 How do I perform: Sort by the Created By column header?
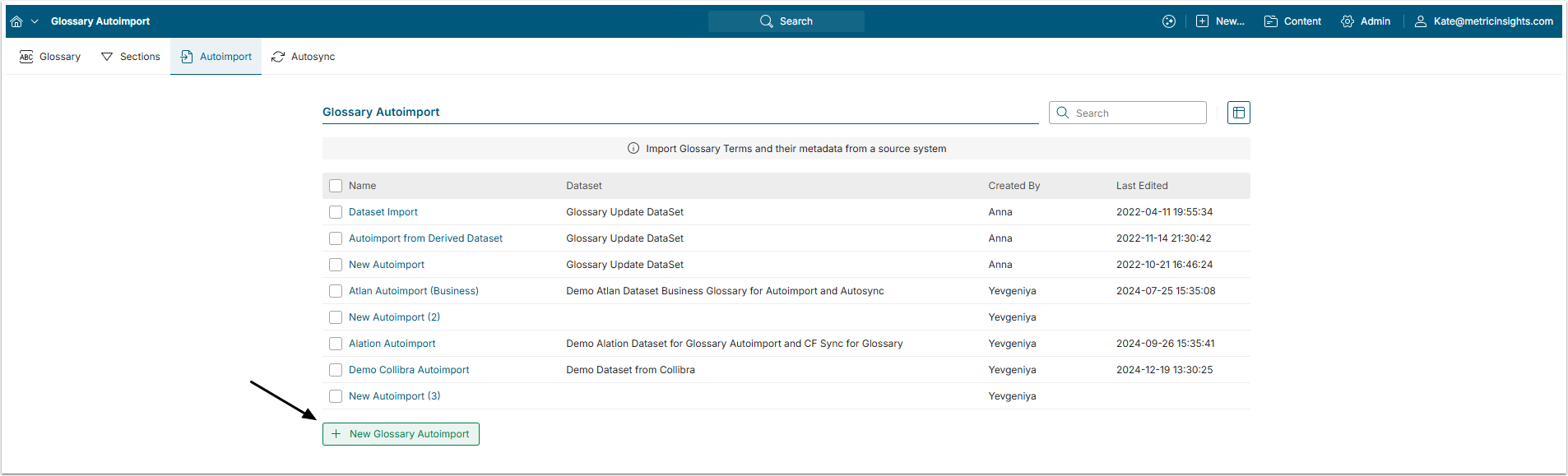pos(1014,186)
